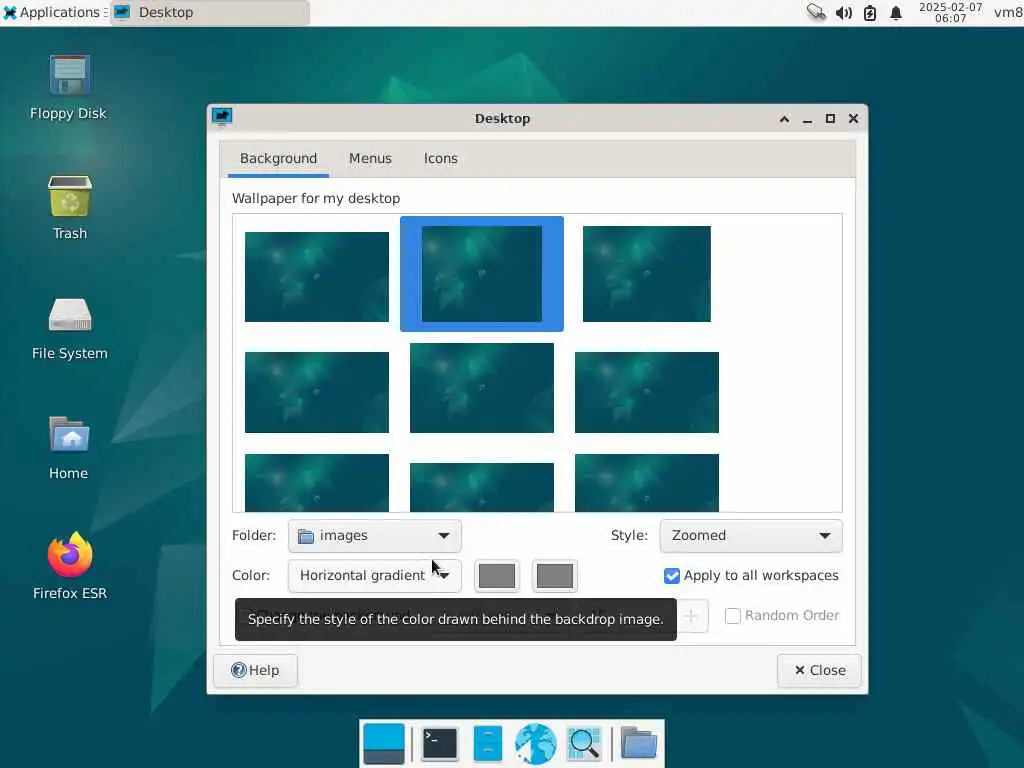1024x768 pixels.
Task: Switch to the Background tab
Action: 278,159
